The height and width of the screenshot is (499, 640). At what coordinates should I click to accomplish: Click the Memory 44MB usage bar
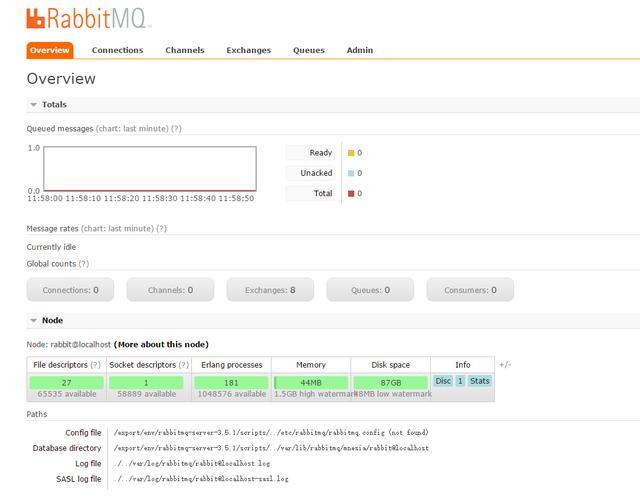(x=311, y=383)
